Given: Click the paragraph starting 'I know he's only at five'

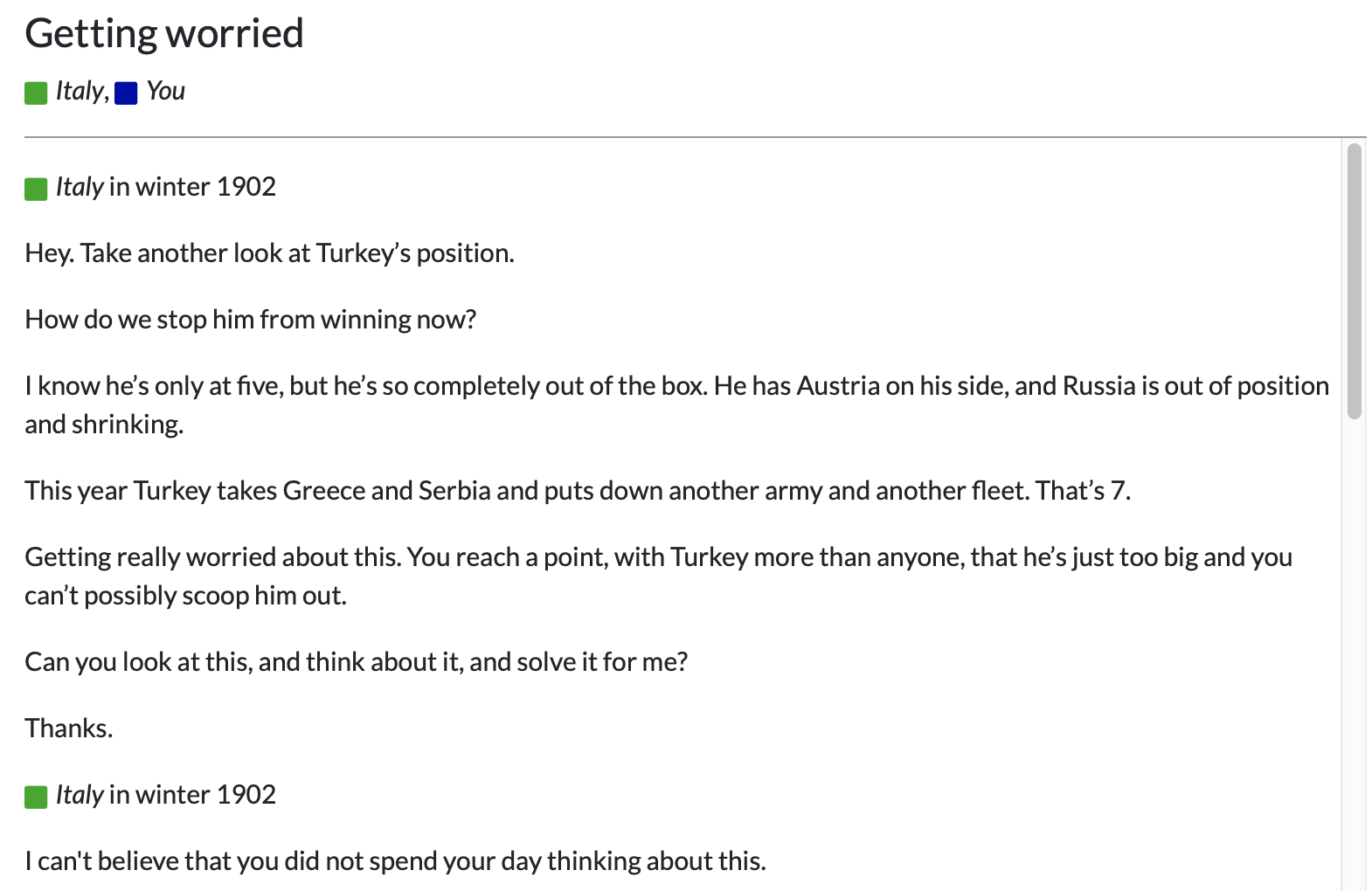Looking at the screenshot, I should tap(677, 404).
